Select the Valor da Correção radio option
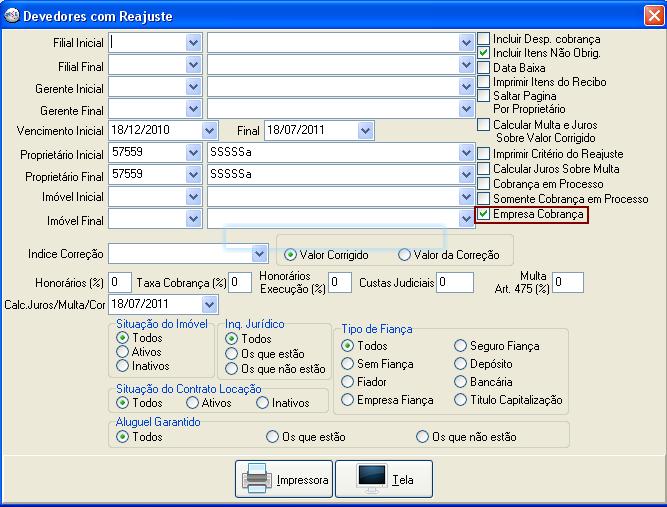The image size is (667, 507). click(x=404, y=255)
